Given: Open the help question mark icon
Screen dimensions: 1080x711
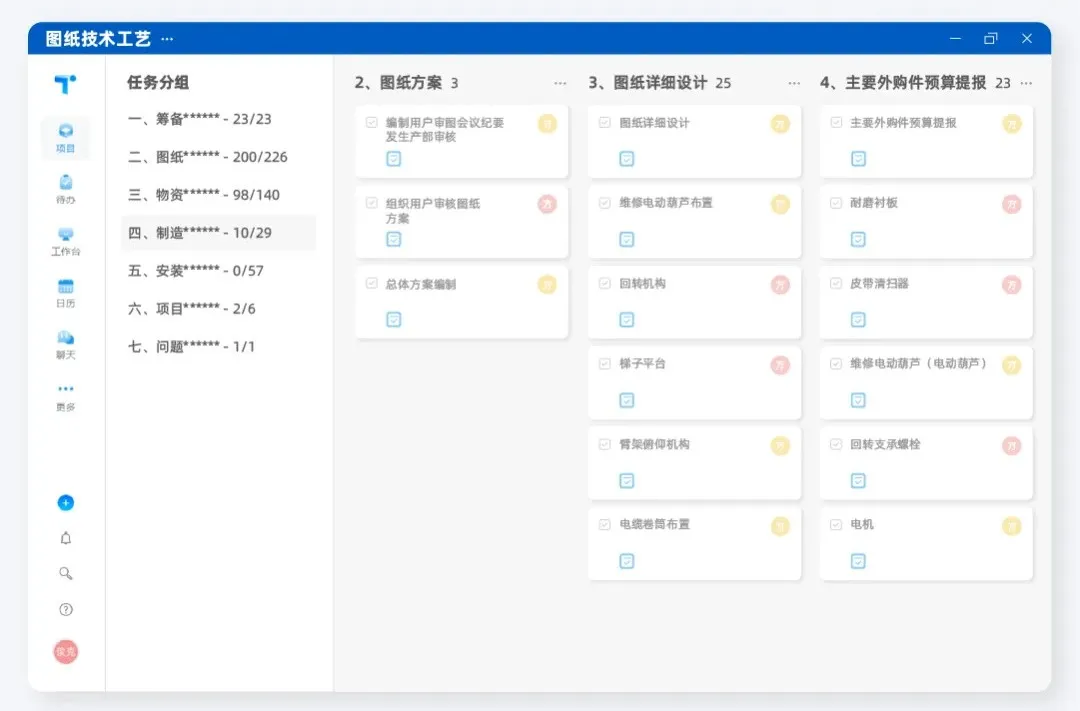Looking at the screenshot, I should pyautogui.click(x=65, y=609).
